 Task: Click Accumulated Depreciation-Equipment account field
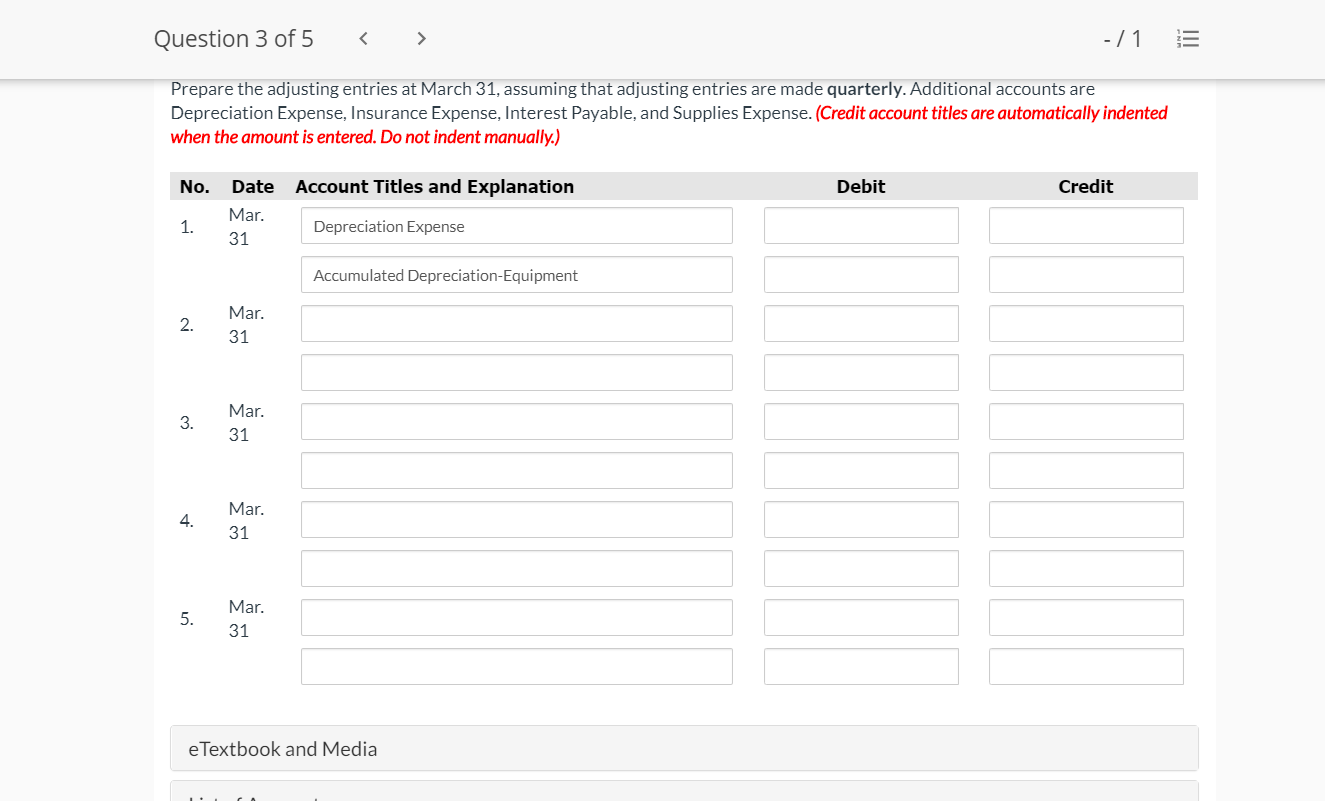(517, 275)
